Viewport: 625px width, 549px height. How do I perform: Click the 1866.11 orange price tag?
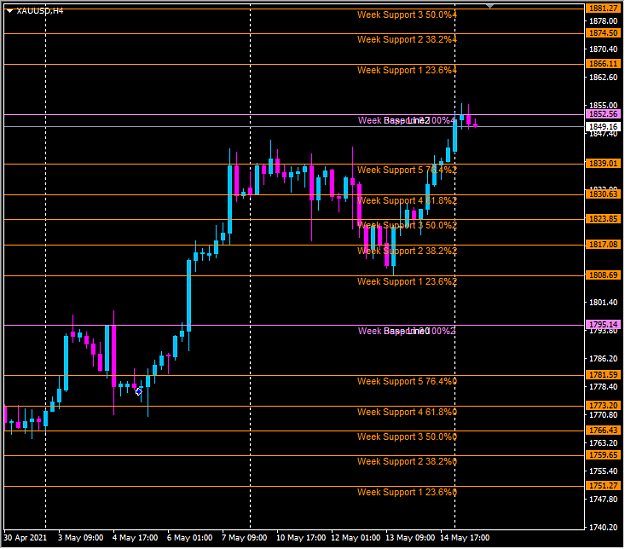point(603,64)
